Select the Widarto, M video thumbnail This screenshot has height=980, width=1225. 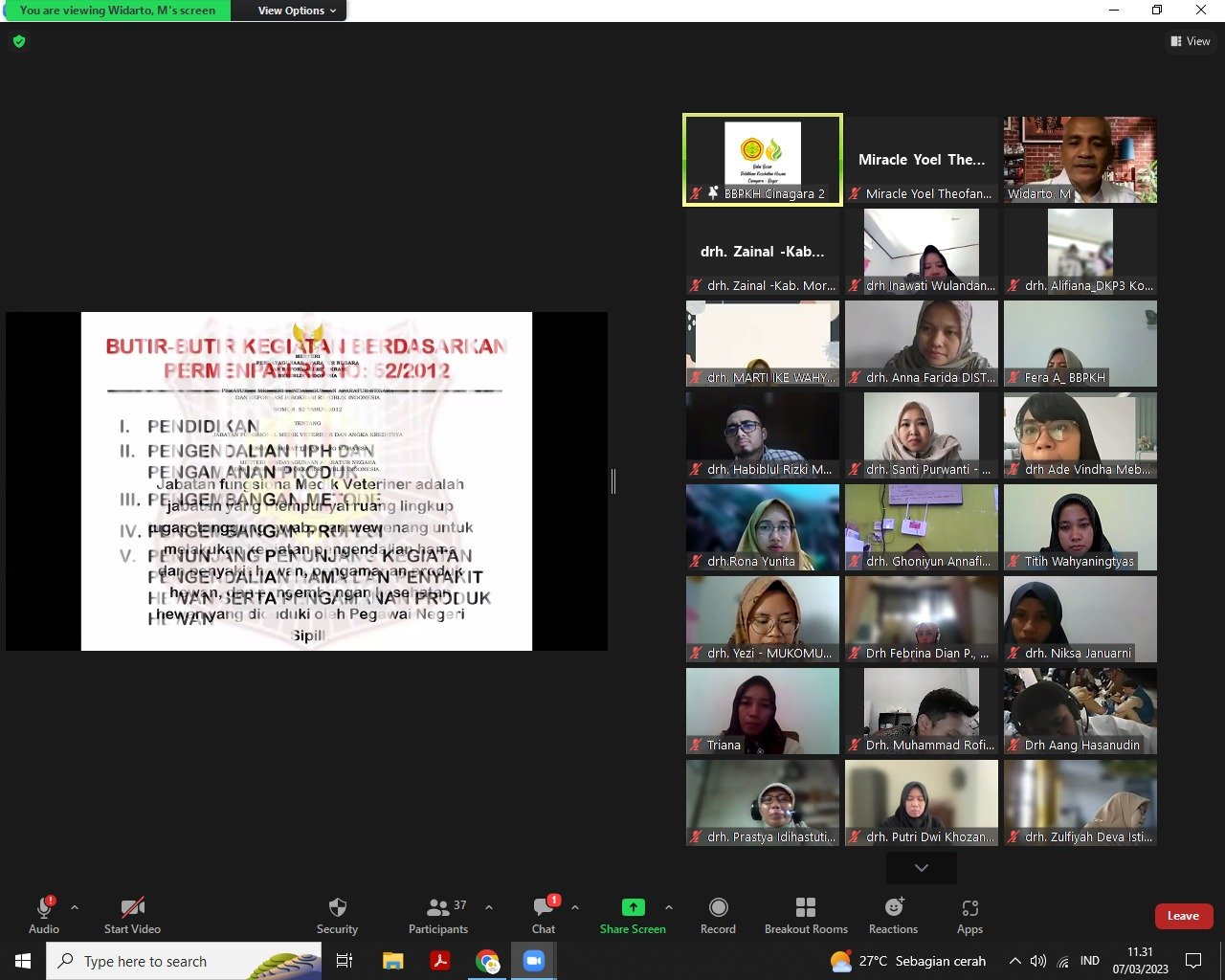[x=1080, y=159]
